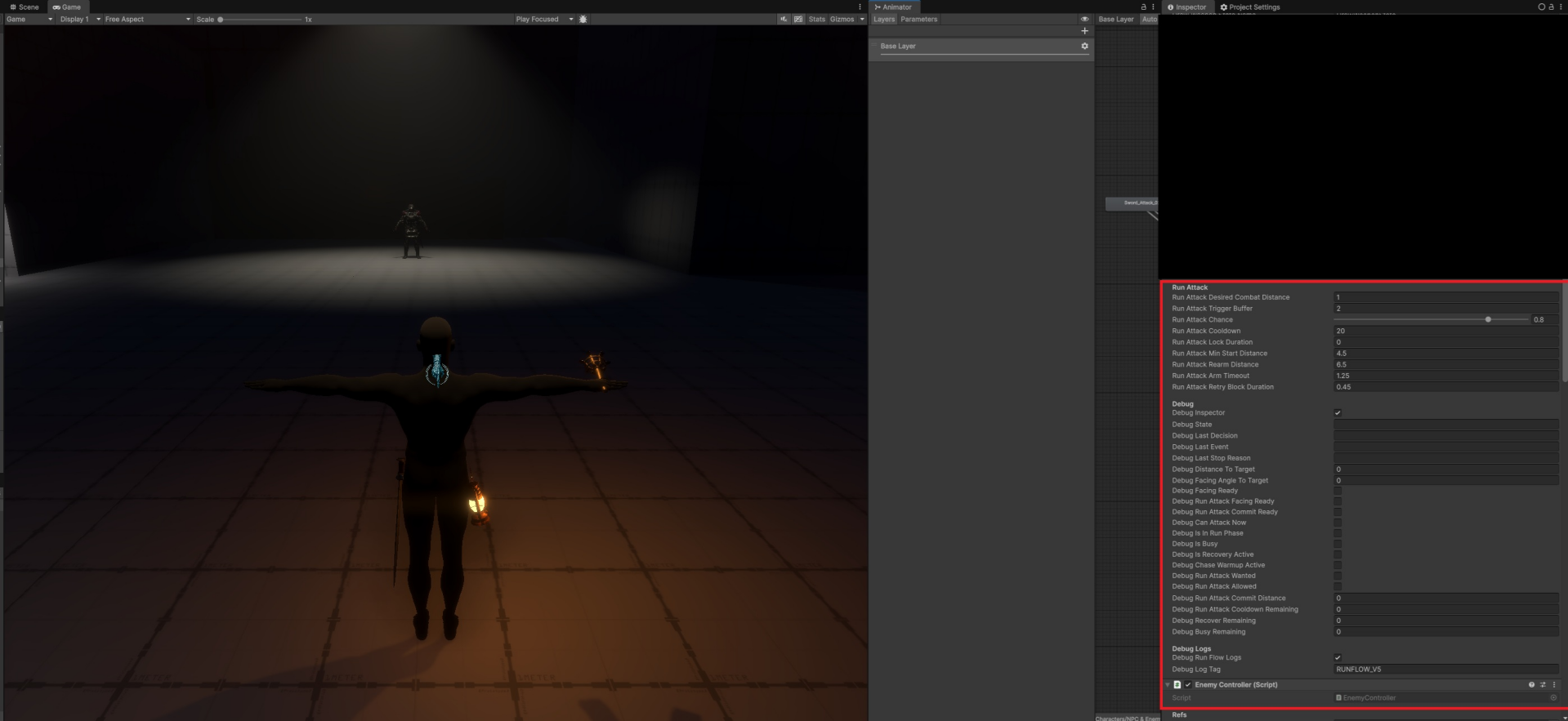Click the Debug Last Stop Reason field
The width and height of the screenshot is (1568, 721).
point(1445,458)
